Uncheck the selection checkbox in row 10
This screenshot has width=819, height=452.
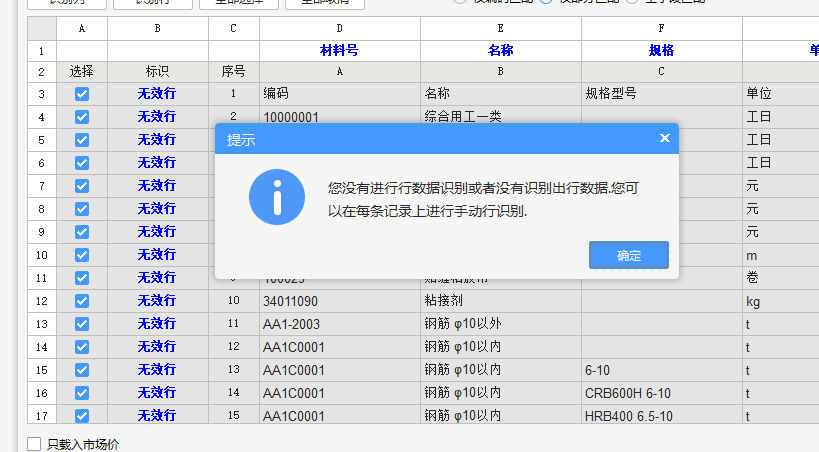[82, 255]
